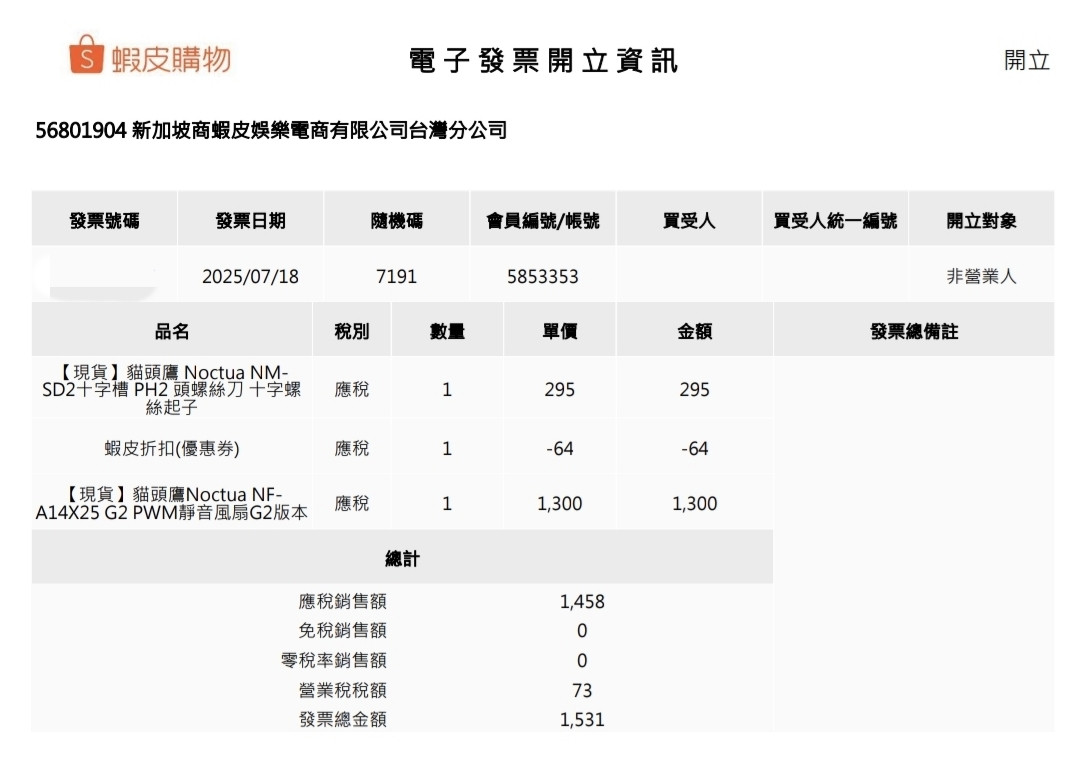Click the 免稅銷售額 label
Image resolution: width=1080 pixels, height=760 pixels.
342,630
